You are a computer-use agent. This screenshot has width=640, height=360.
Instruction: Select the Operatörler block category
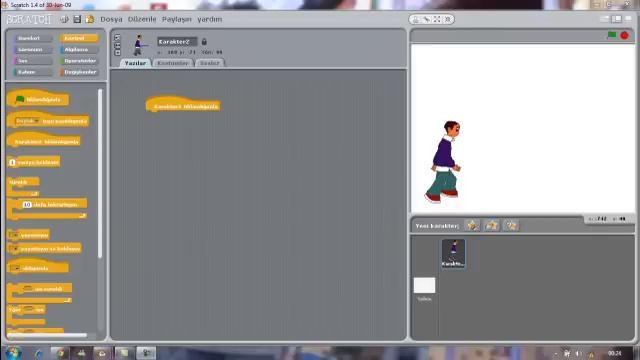point(79,61)
